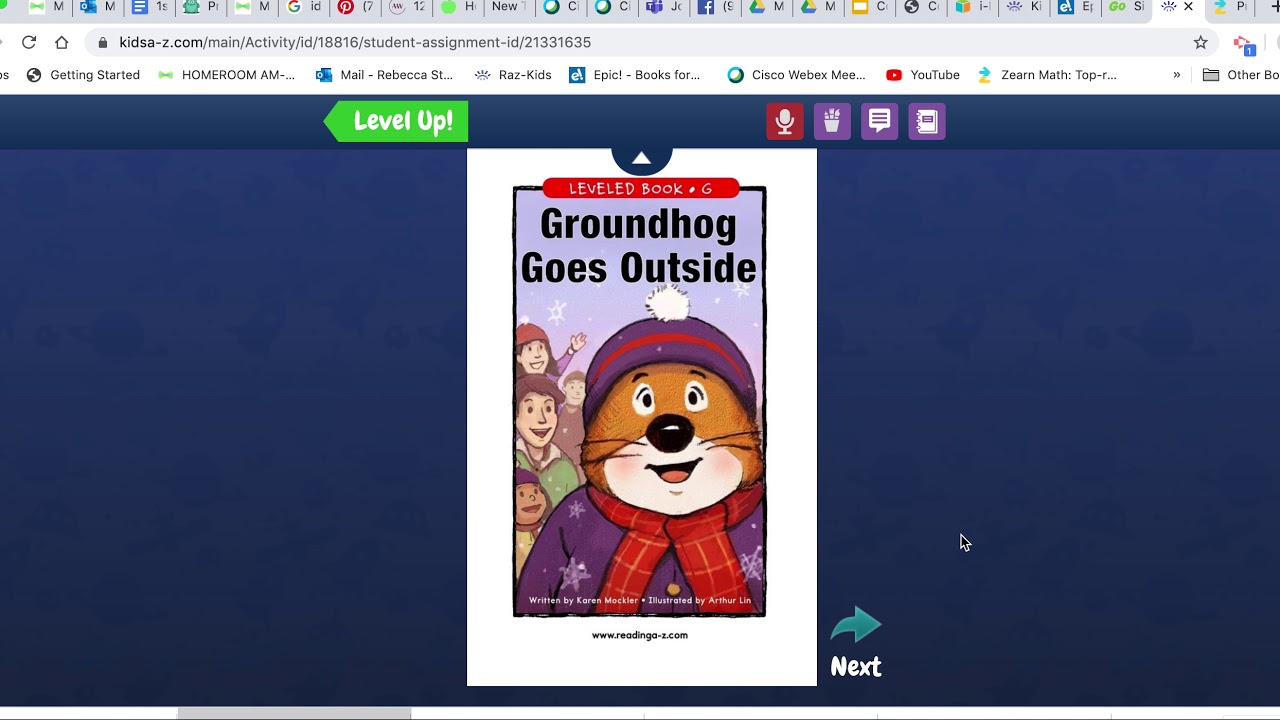Open the Mail - Rebecca St... bookmark
The width and height of the screenshot is (1280, 720).
385,75
